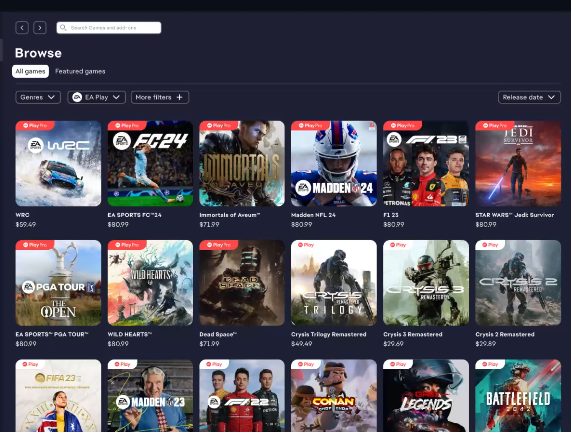
Task: Click the Play badge on Battlefield 2042
Action: pyautogui.click(x=491, y=364)
